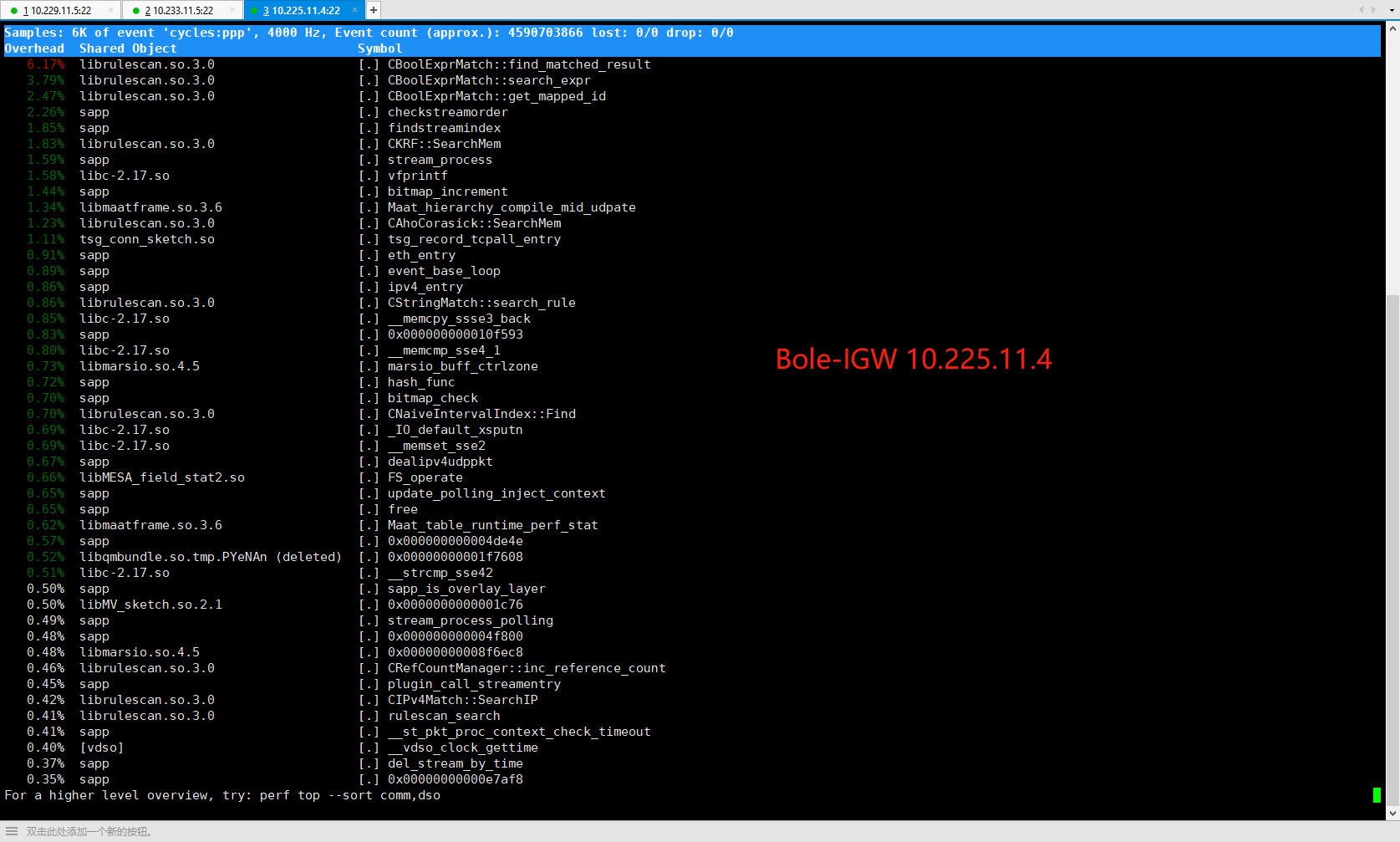This screenshot has width=1400, height=842.
Task: Close the 10.233.11.5:22 tab
Action: pyautogui.click(x=234, y=10)
